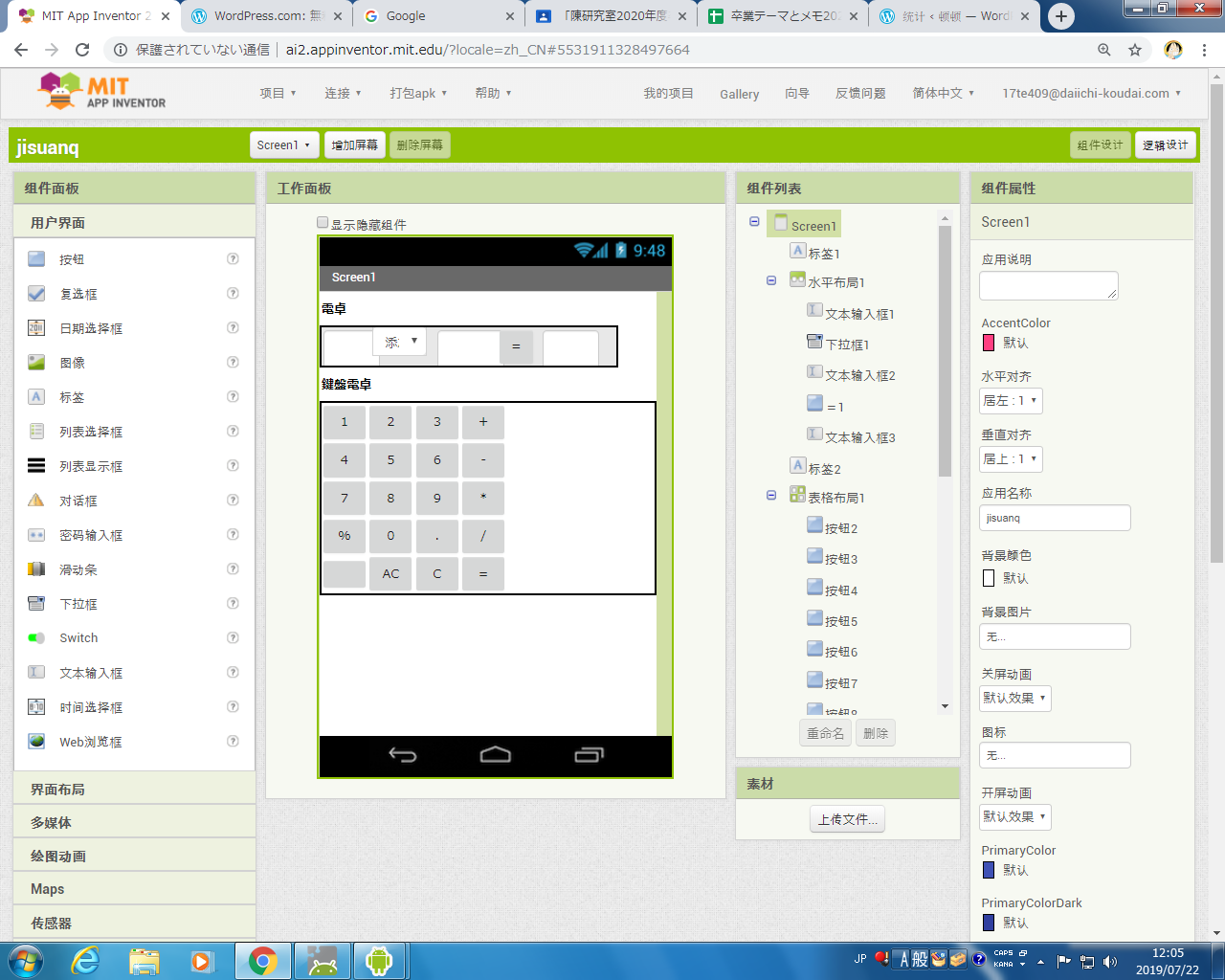
Task: Click the 应用名称 input field
Action: pos(1055,518)
